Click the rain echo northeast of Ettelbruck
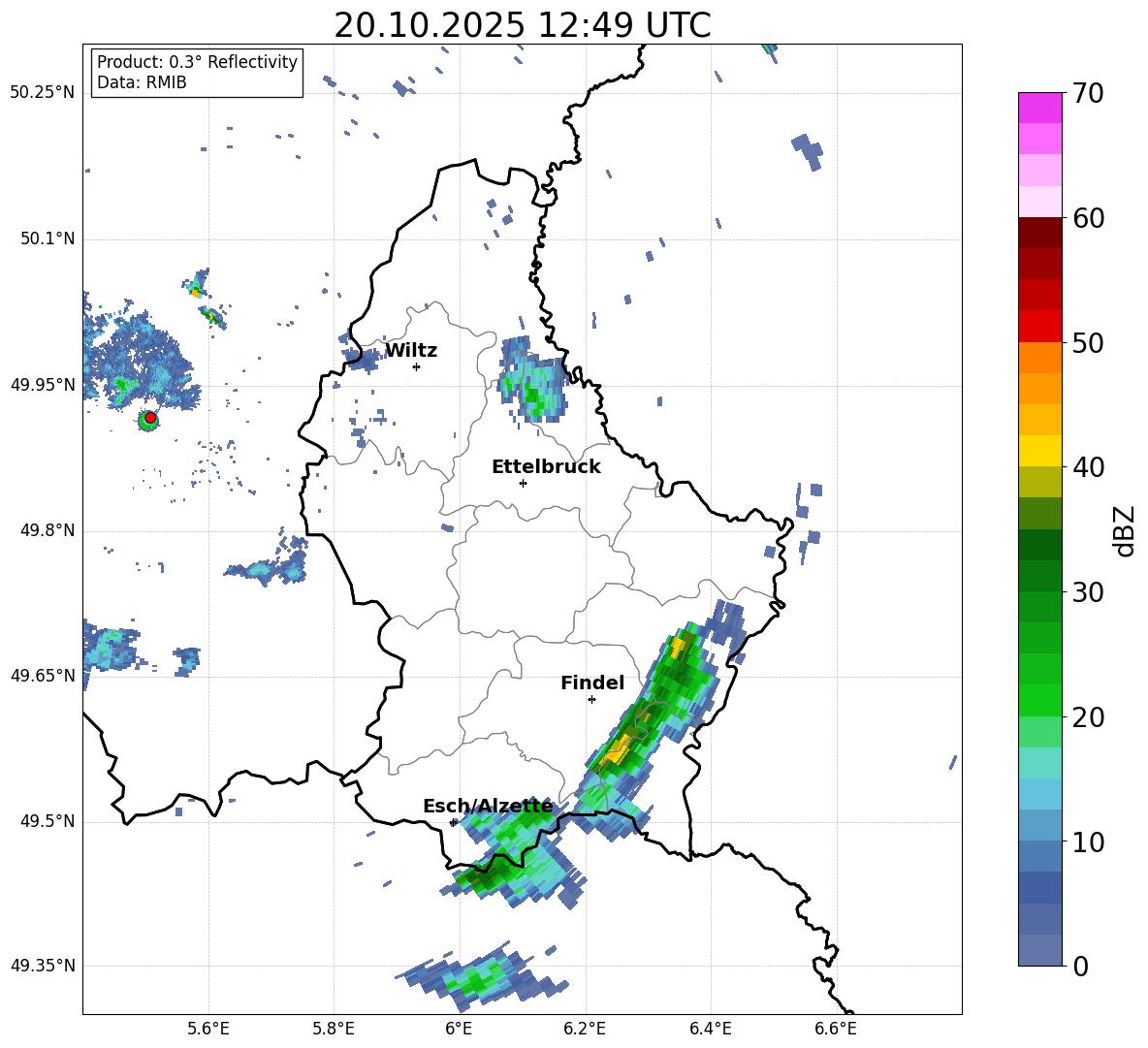 click(x=532, y=382)
